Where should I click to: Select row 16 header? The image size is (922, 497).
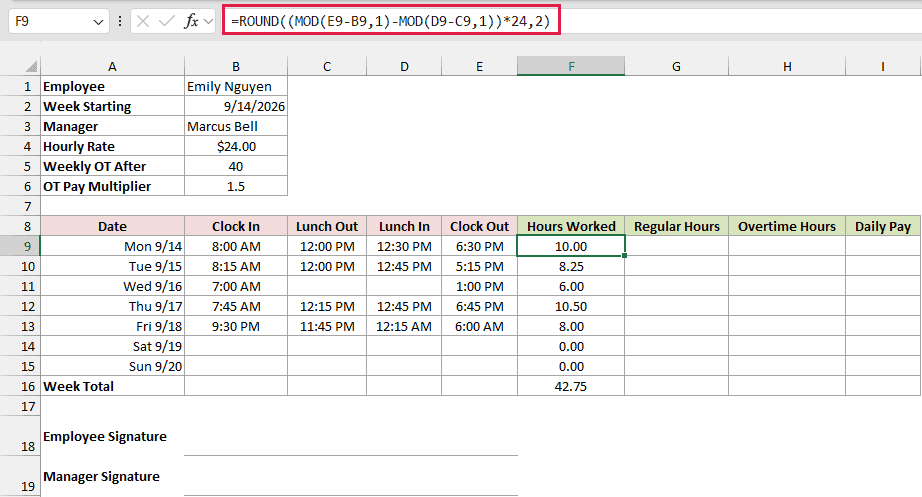click(x=20, y=386)
